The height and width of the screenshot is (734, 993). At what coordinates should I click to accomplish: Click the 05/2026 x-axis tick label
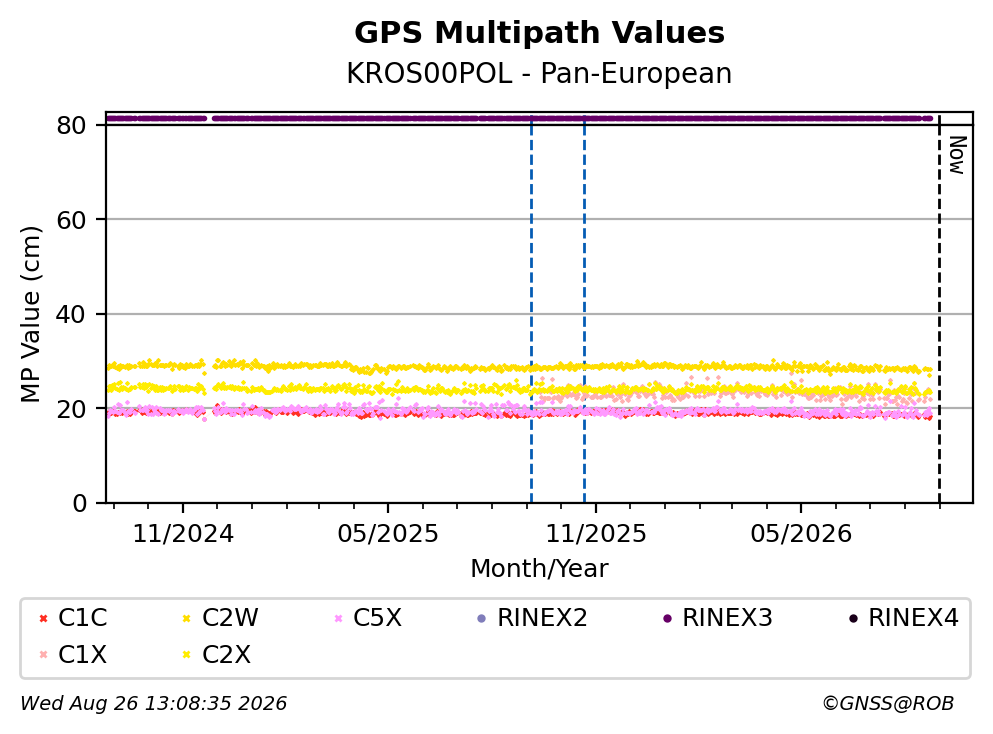(x=801, y=534)
